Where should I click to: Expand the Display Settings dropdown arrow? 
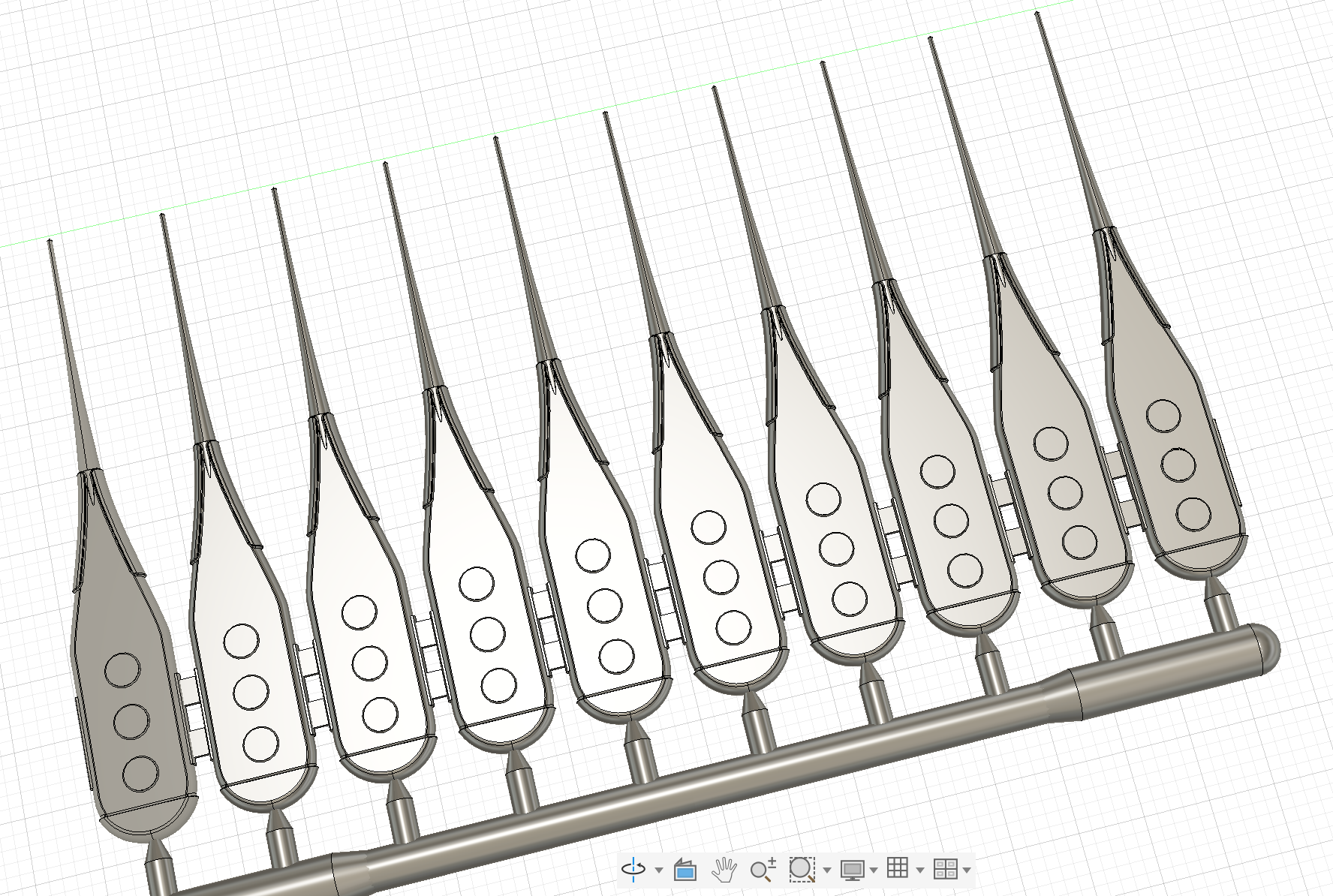click(x=874, y=870)
